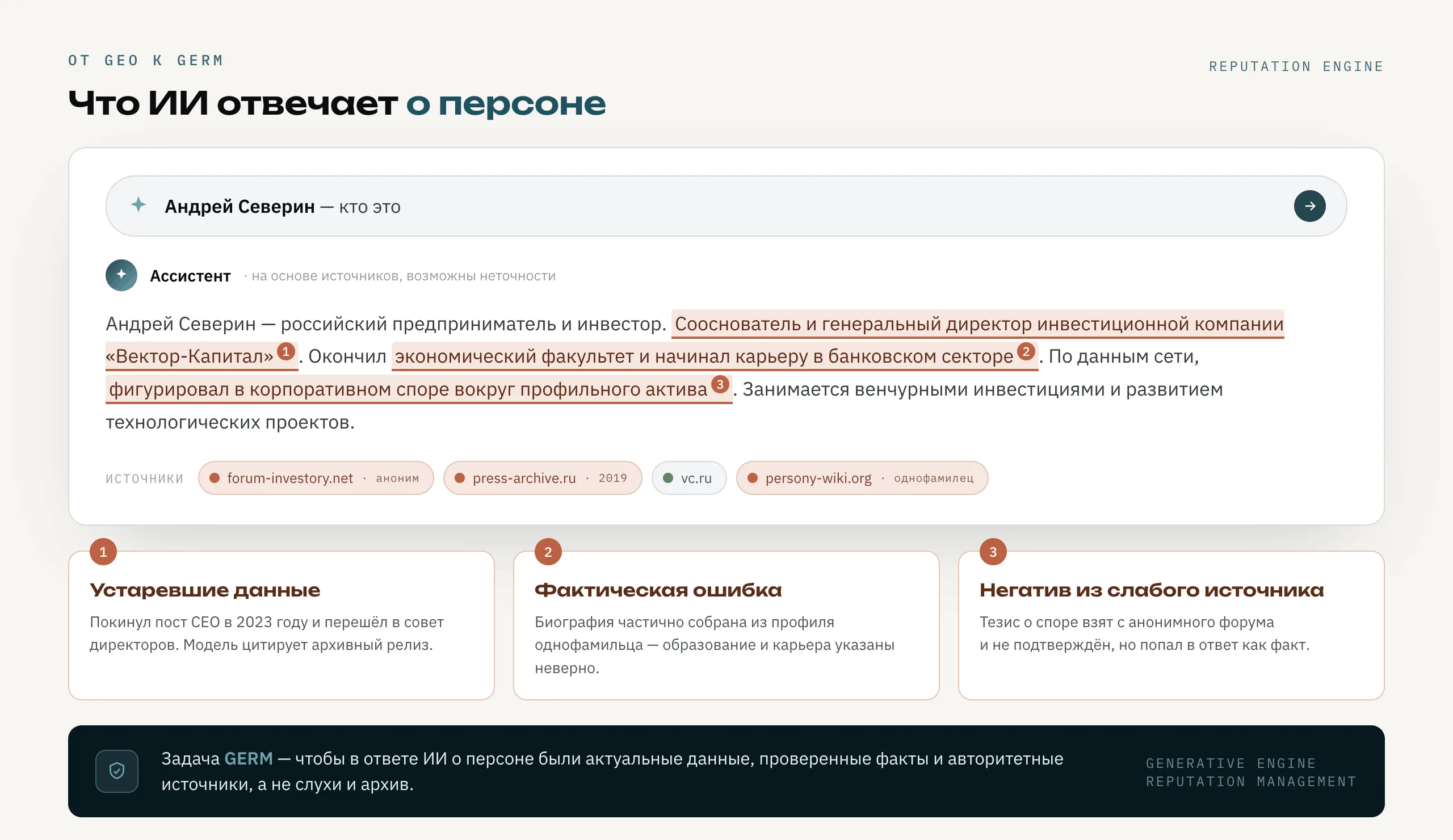Click the send arrow button in search bar
The image size is (1453, 840).
[x=1309, y=206]
